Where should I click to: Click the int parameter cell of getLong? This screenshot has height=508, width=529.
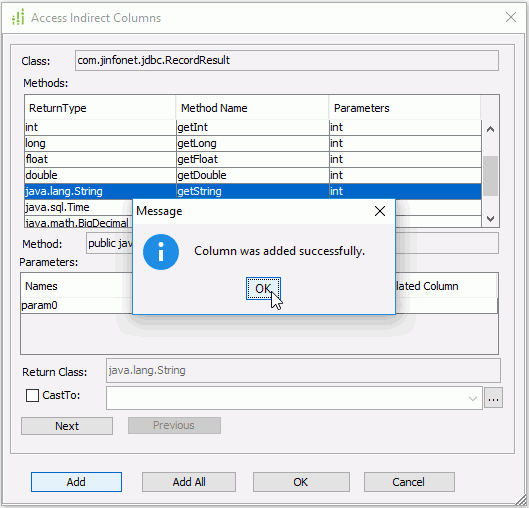click(405, 143)
